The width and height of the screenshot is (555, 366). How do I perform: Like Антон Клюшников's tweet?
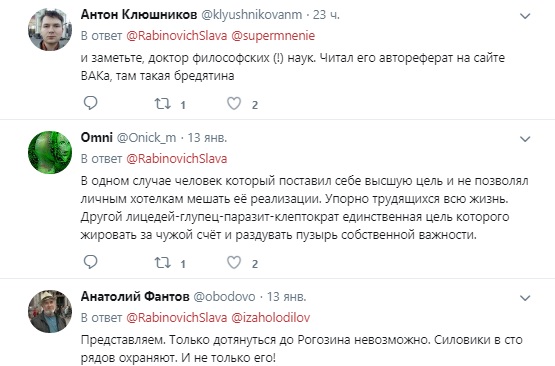click(x=234, y=103)
